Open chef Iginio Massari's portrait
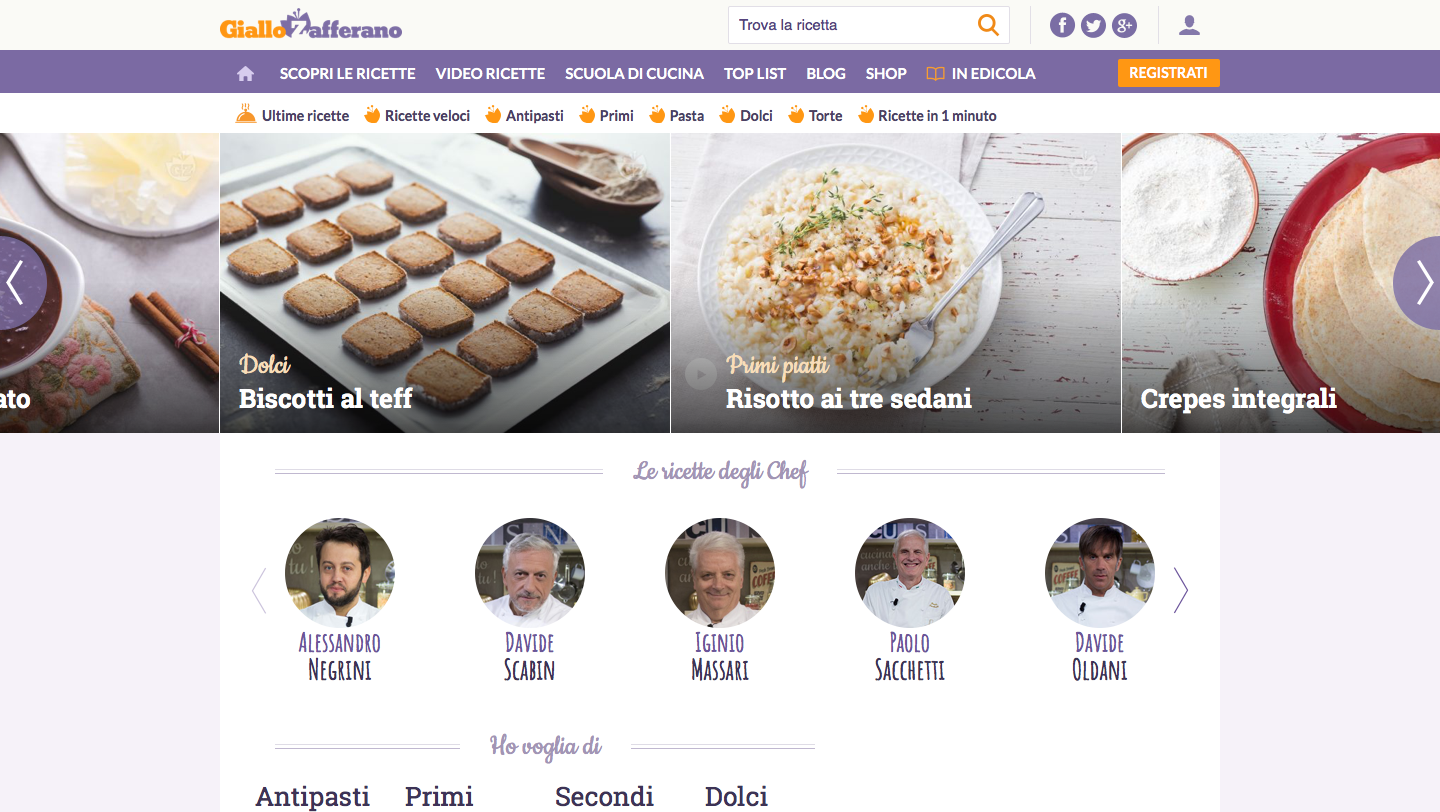 pos(720,573)
